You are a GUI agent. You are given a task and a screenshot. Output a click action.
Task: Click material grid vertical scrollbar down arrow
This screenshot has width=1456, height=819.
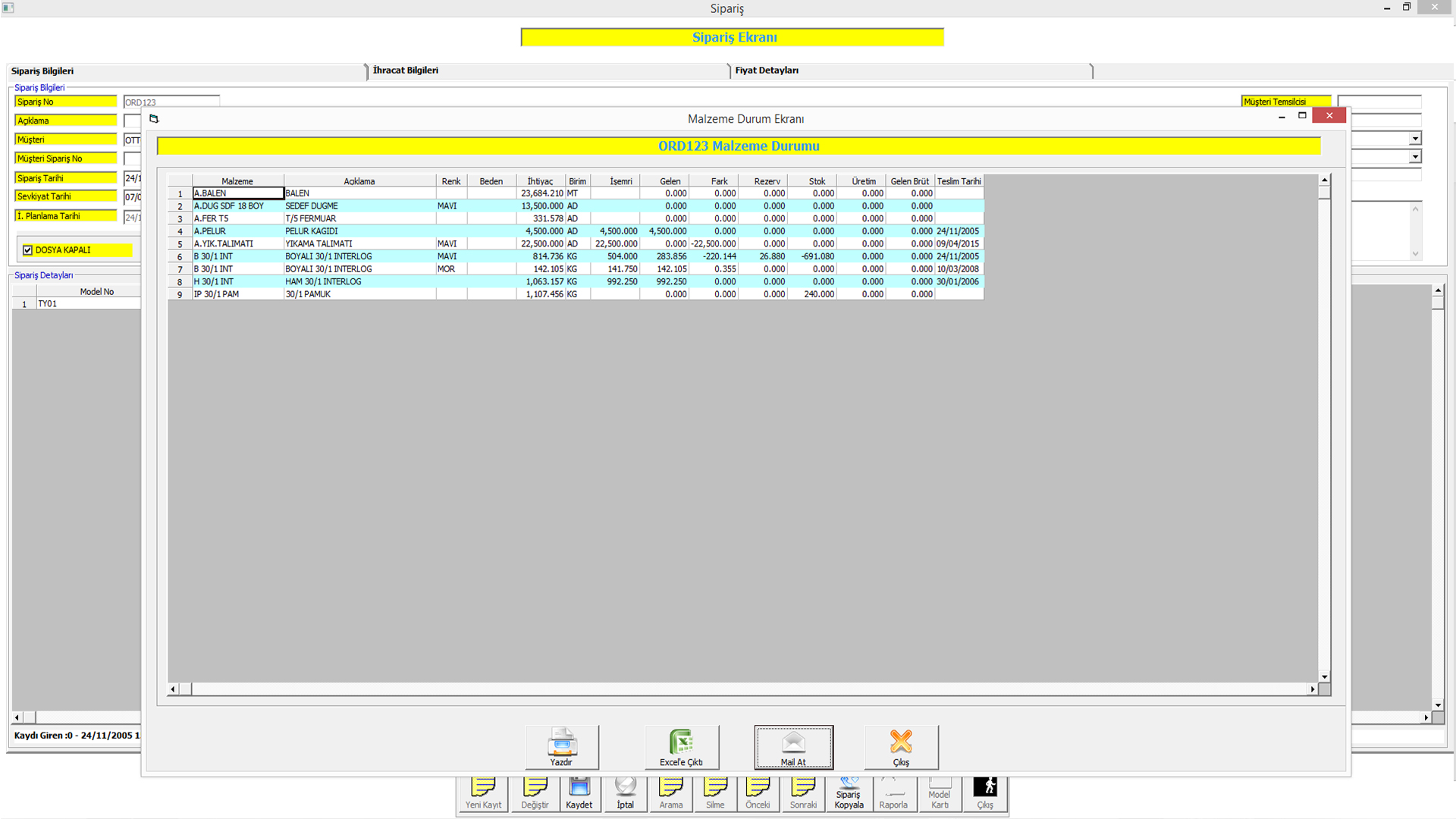tap(1324, 677)
